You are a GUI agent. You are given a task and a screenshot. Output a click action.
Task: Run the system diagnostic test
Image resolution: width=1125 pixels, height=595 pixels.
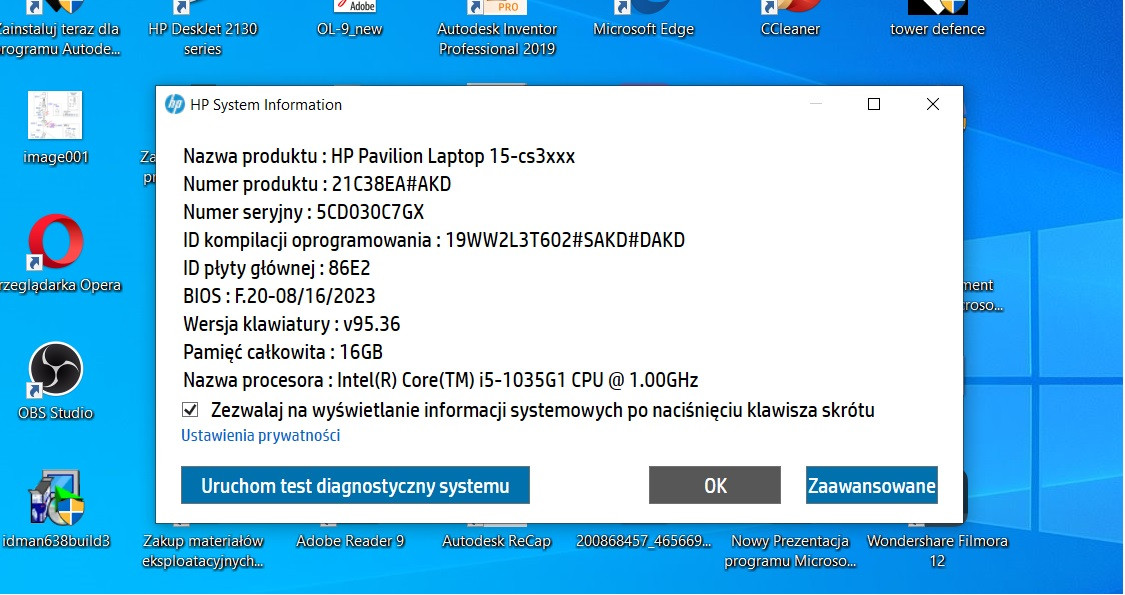355,484
